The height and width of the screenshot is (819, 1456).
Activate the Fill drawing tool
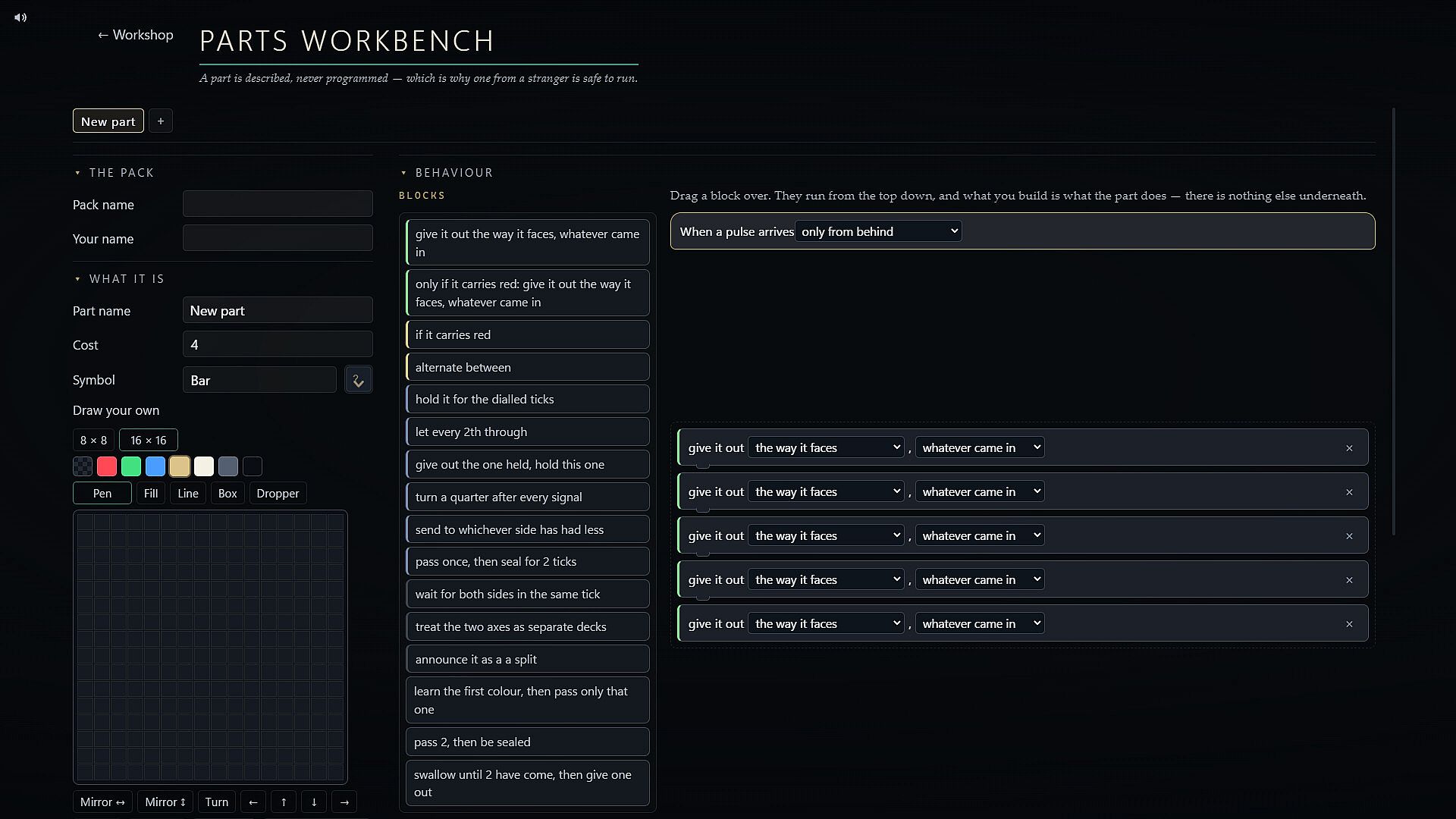click(x=151, y=493)
